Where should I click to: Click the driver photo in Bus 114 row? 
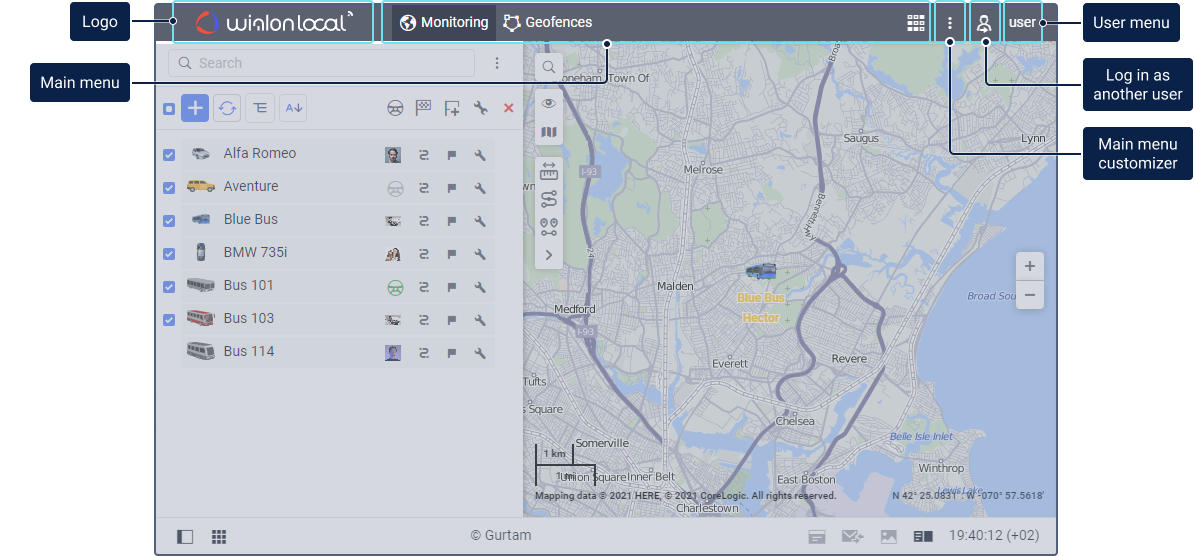point(392,353)
